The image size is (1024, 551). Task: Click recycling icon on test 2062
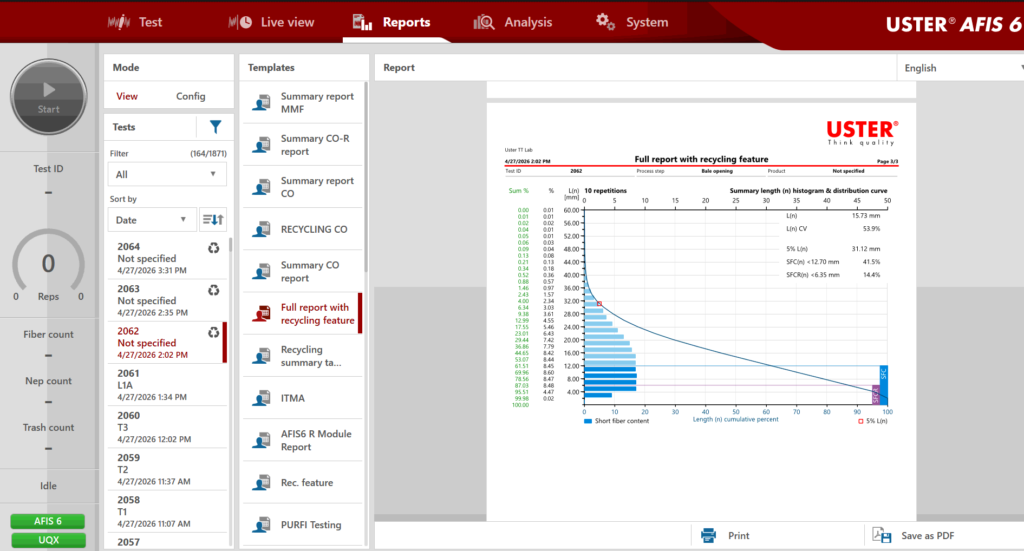point(214,333)
